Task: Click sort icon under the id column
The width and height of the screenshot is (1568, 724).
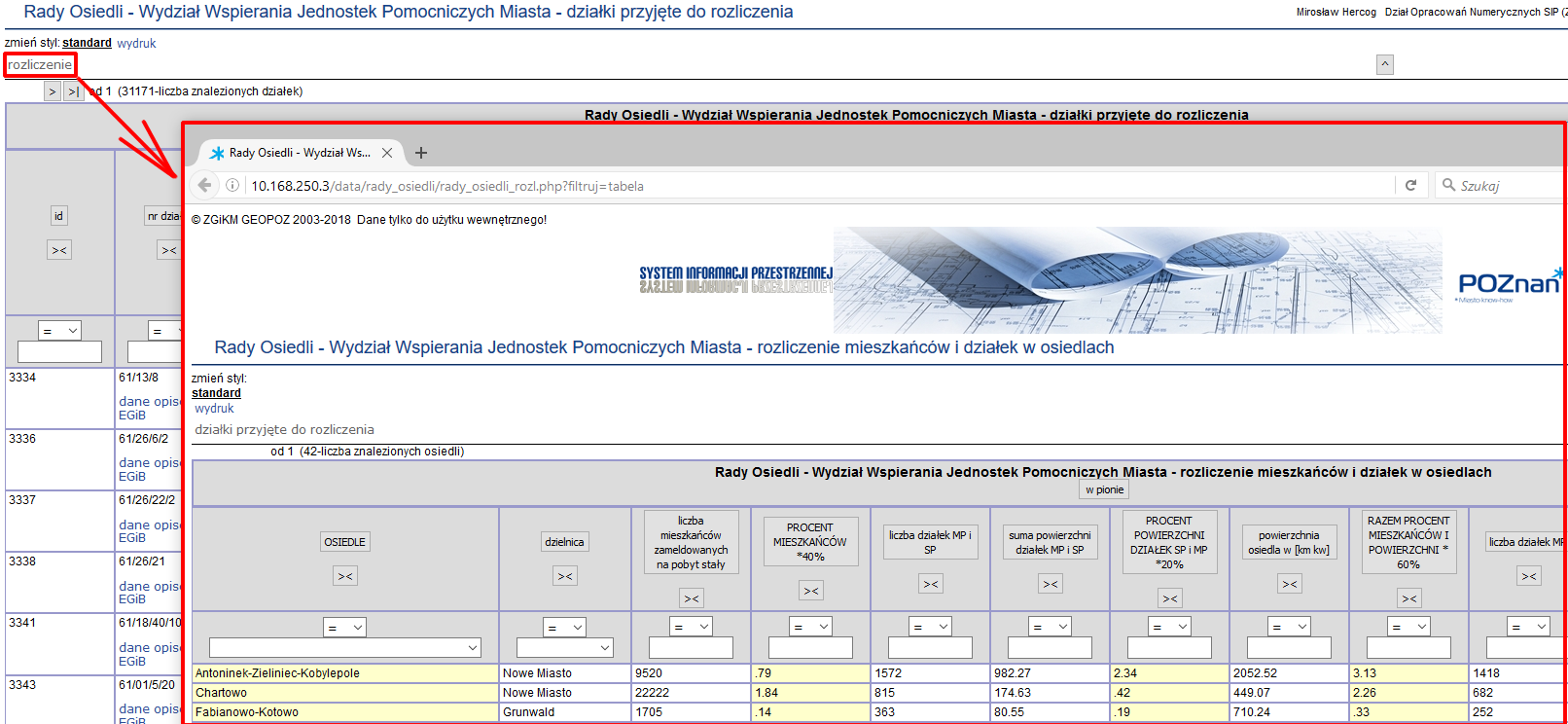Action: pyautogui.click(x=59, y=250)
